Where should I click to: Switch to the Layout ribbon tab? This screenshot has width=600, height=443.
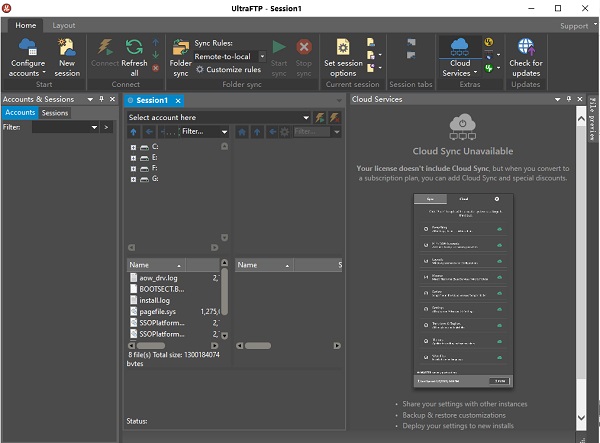(x=64, y=25)
